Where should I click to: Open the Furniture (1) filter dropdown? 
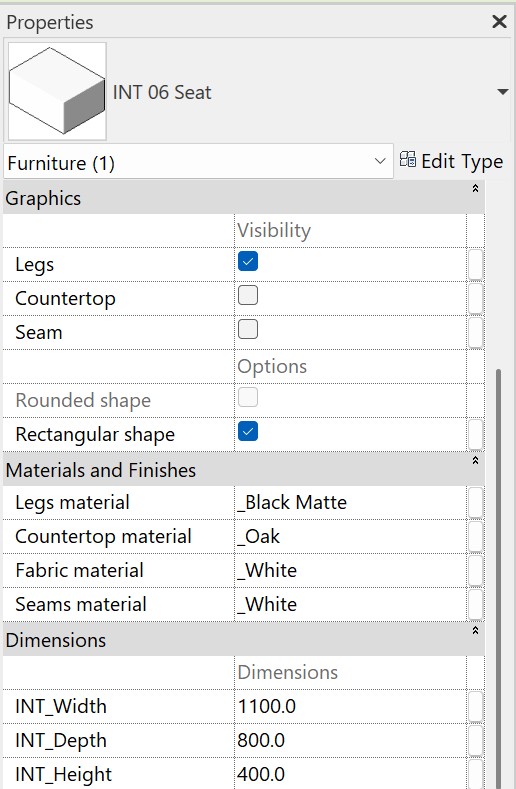tap(198, 162)
